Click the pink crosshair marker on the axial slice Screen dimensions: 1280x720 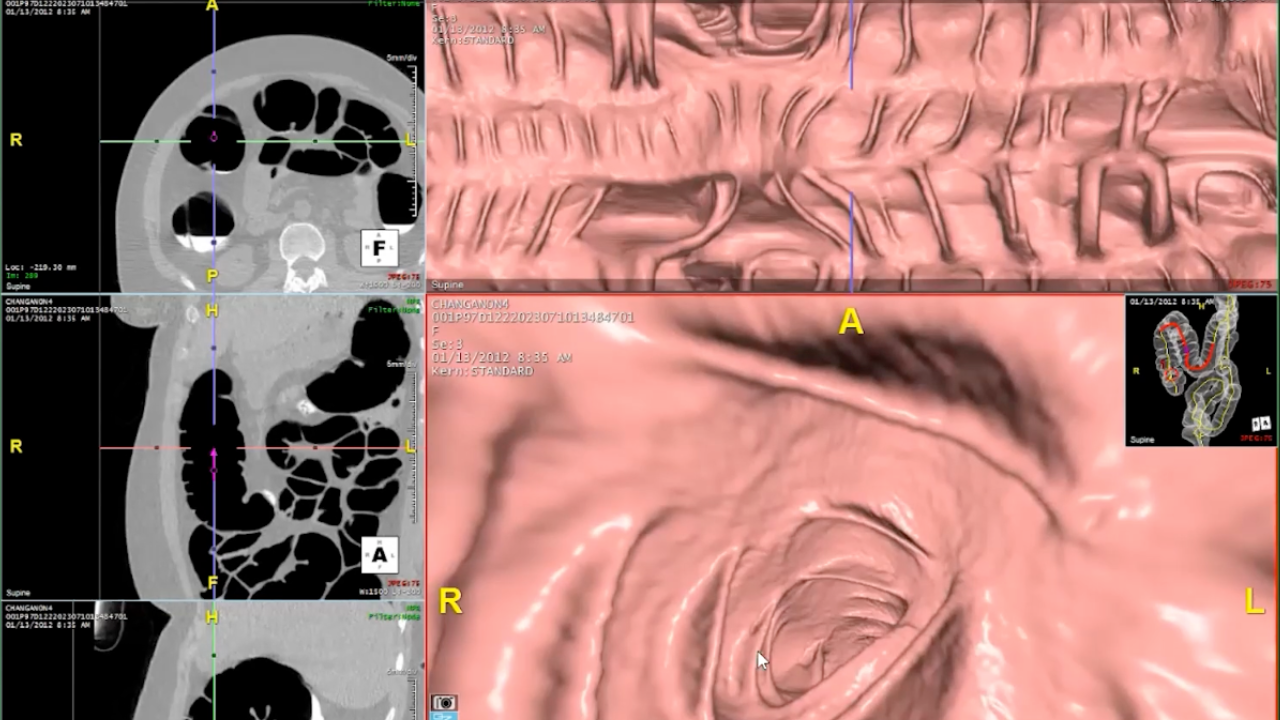pos(213,138)
